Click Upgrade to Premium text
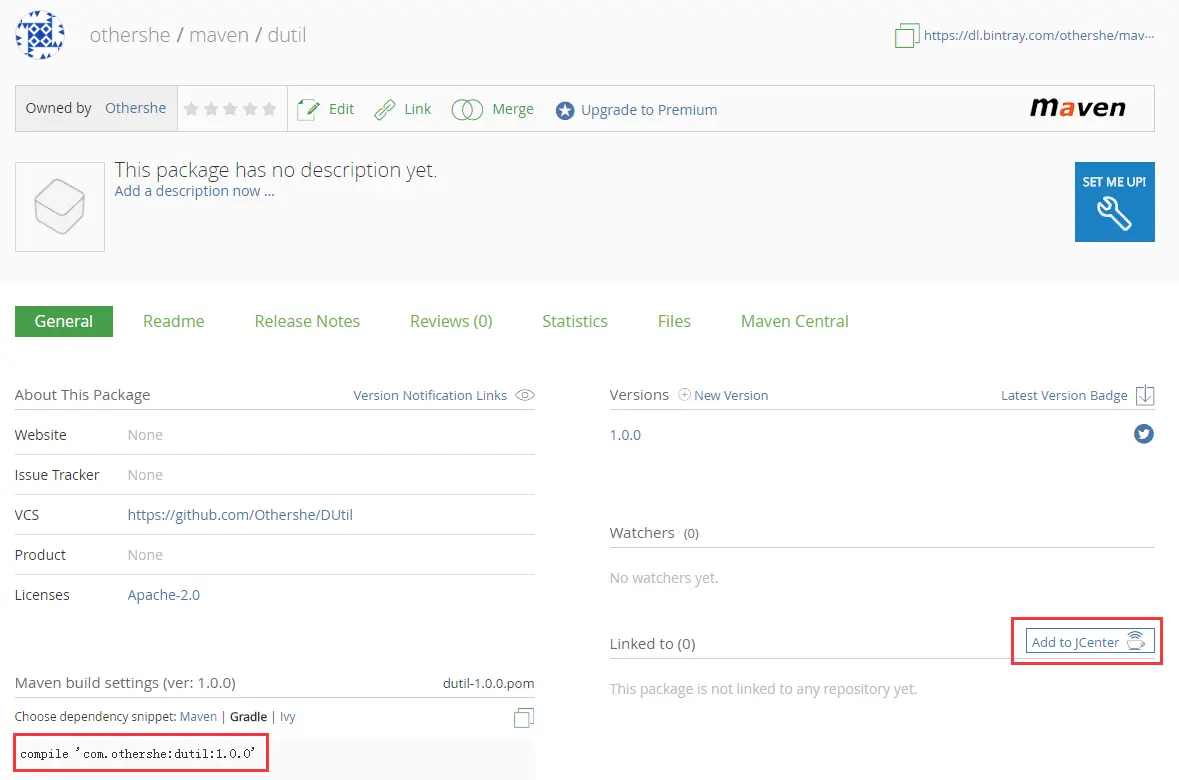 [x=649, y=110]
